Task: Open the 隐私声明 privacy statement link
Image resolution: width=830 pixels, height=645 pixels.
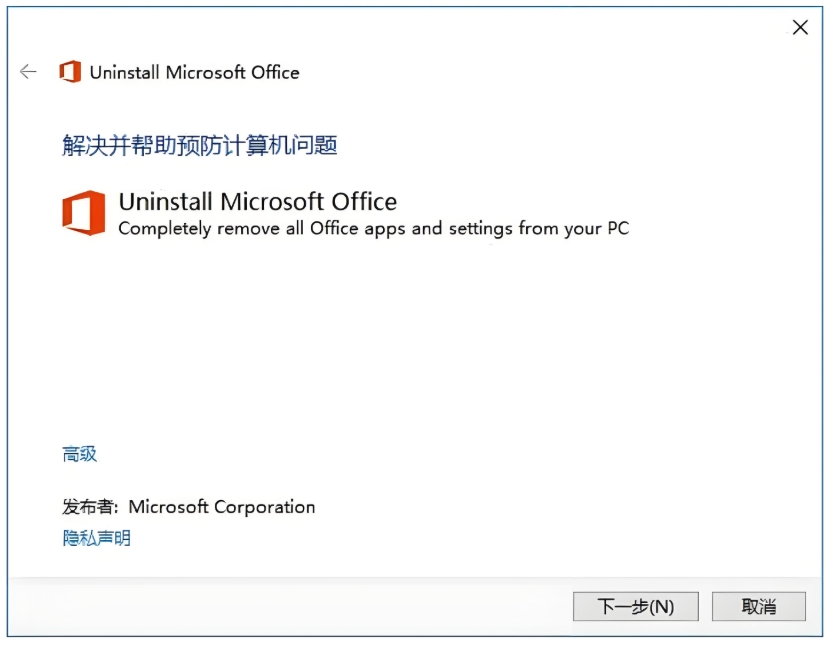Action: point(97,538)
